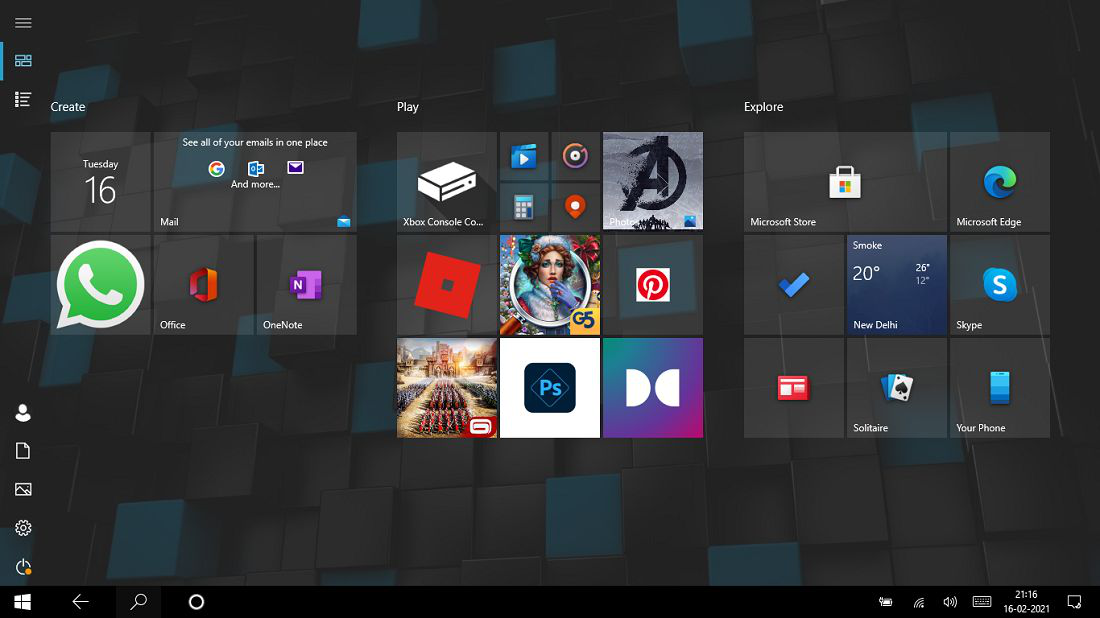
Task: Open the G5 hidden object game tile
Action: 550,285
